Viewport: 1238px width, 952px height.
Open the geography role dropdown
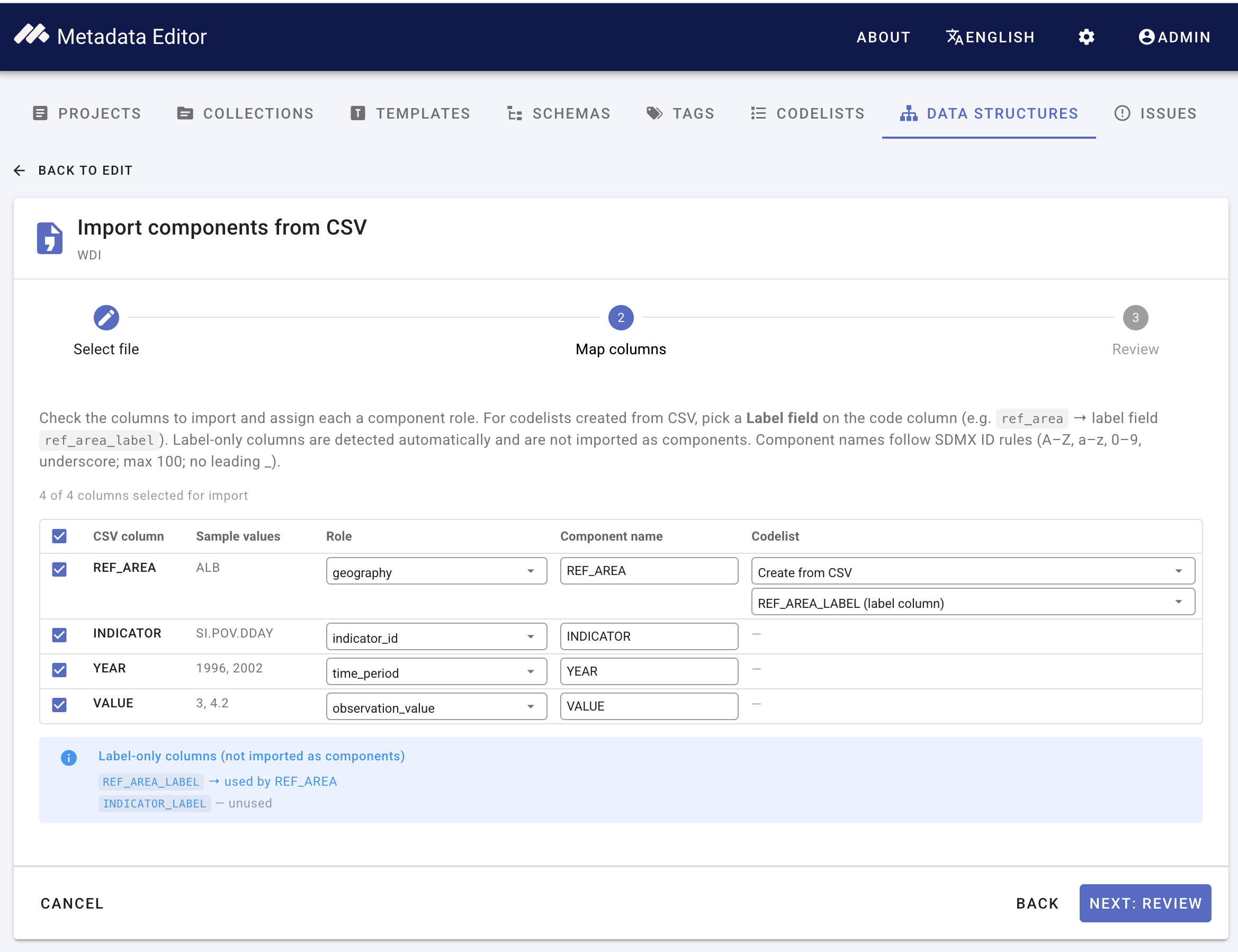click(x=436, y=571)
